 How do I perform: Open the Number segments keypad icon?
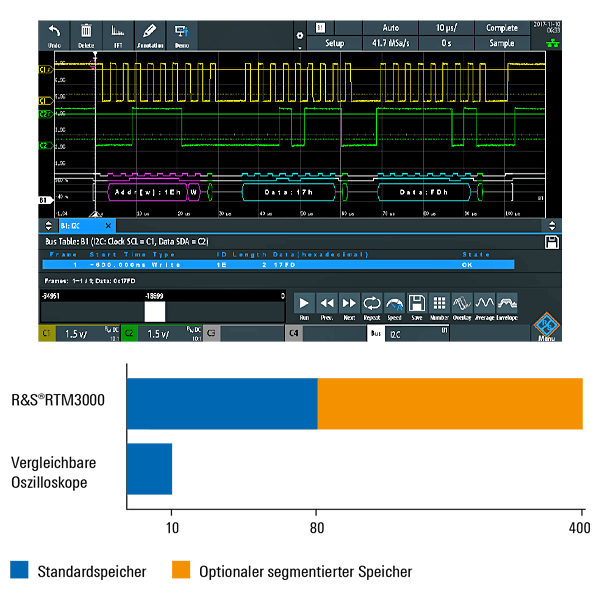pos(439,307)
